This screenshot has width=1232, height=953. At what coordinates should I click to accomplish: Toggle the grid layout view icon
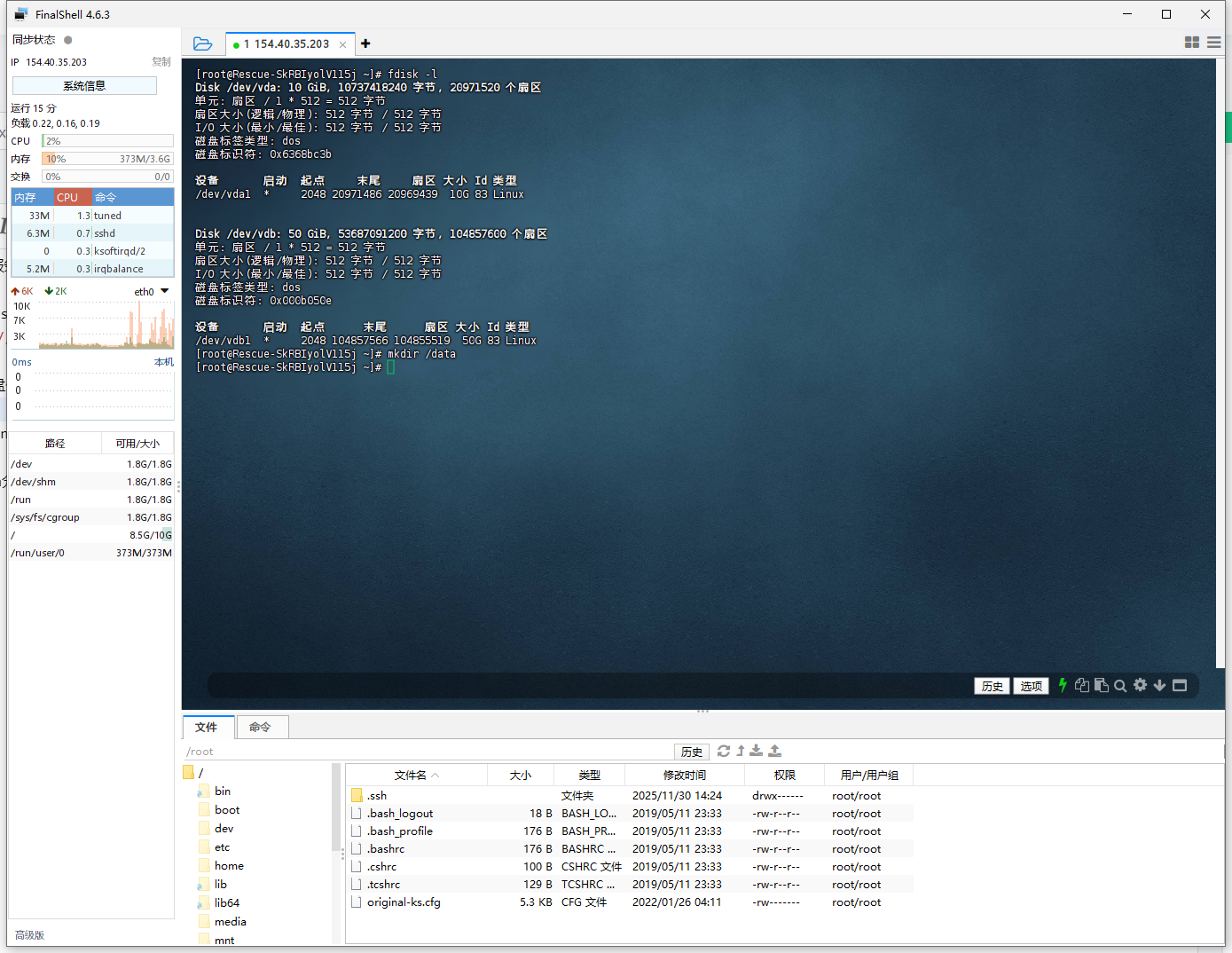click(1191, 43)
